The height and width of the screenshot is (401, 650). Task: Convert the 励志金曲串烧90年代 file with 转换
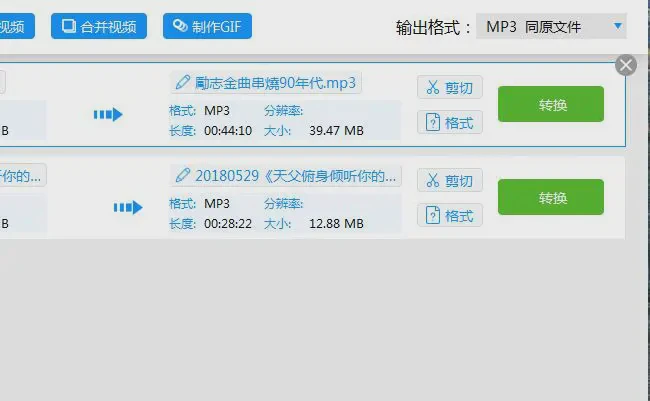tap(551, 104)
